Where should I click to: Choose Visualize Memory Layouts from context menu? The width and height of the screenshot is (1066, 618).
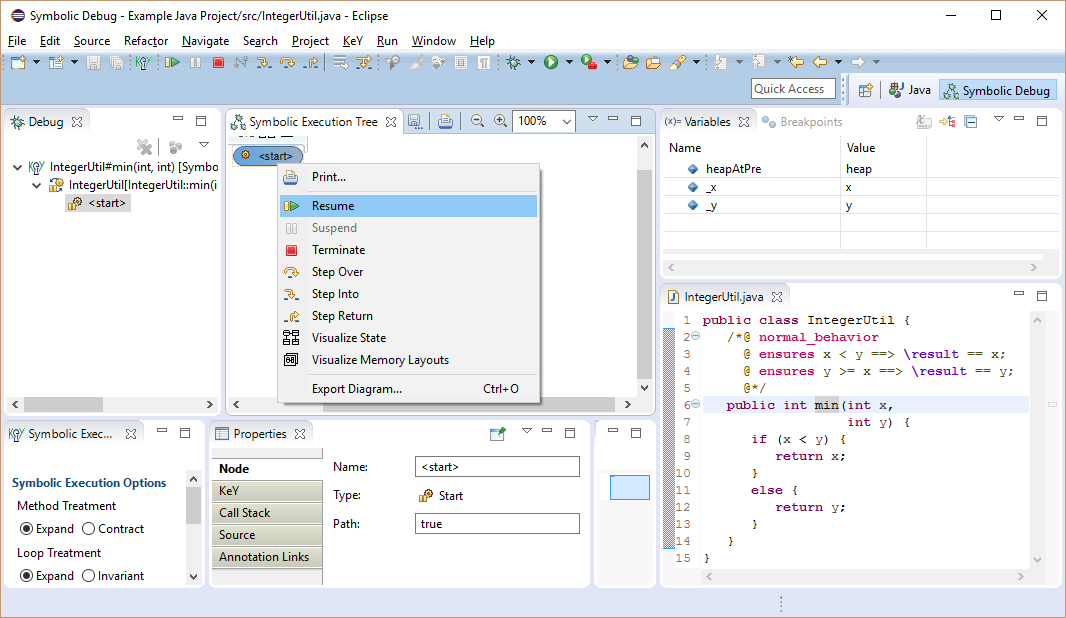coord(409,360)
